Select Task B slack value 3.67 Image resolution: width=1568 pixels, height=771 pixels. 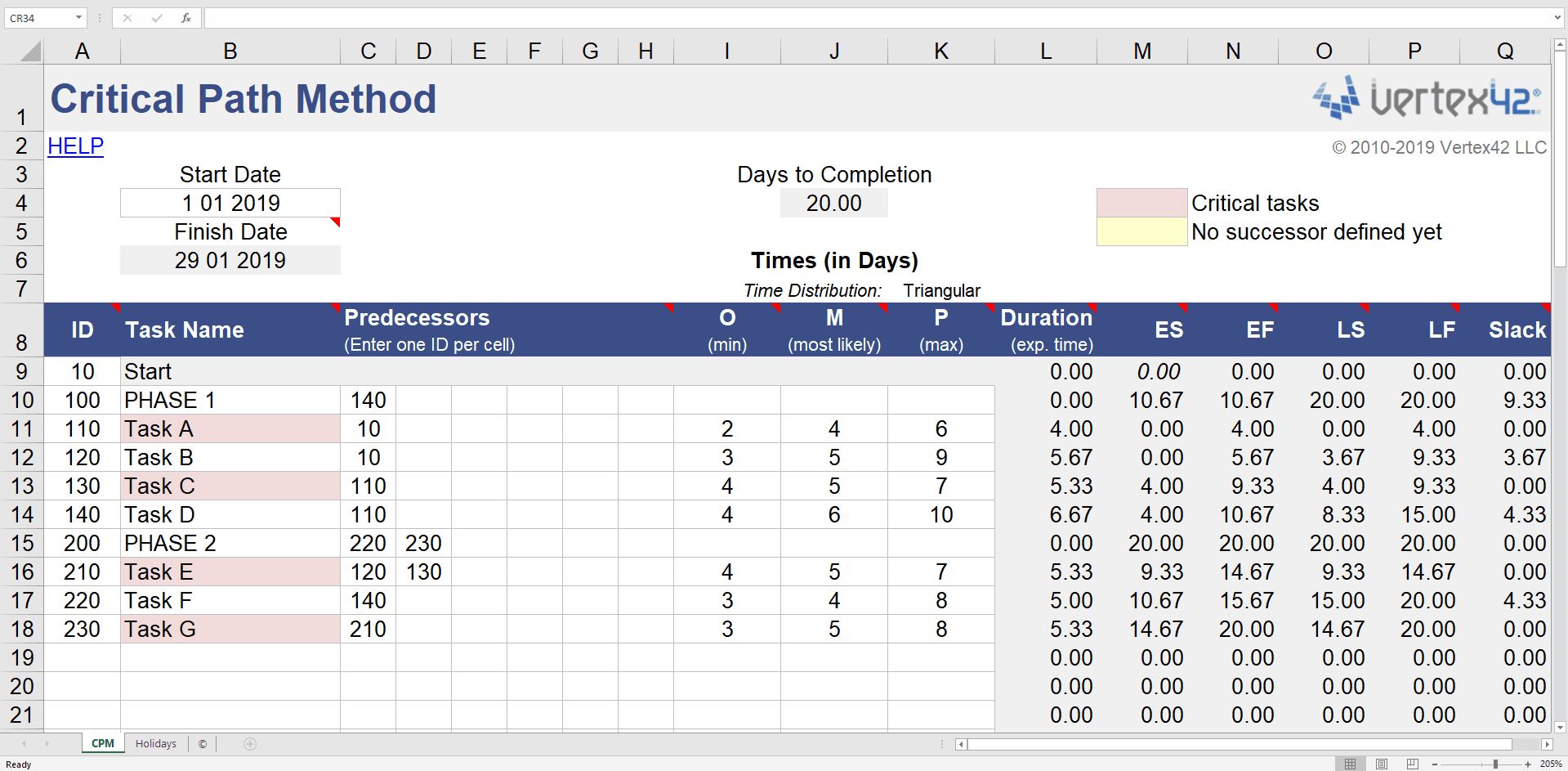tap(1506, 457)
